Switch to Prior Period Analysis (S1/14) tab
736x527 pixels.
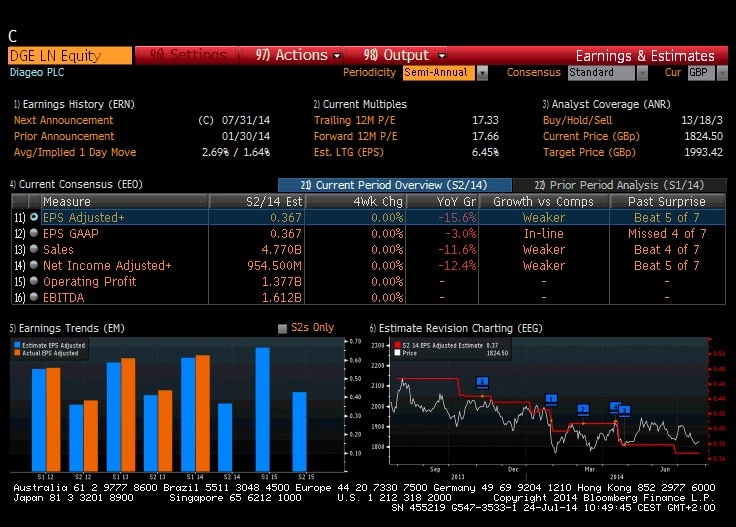click(x=620, y=185)
